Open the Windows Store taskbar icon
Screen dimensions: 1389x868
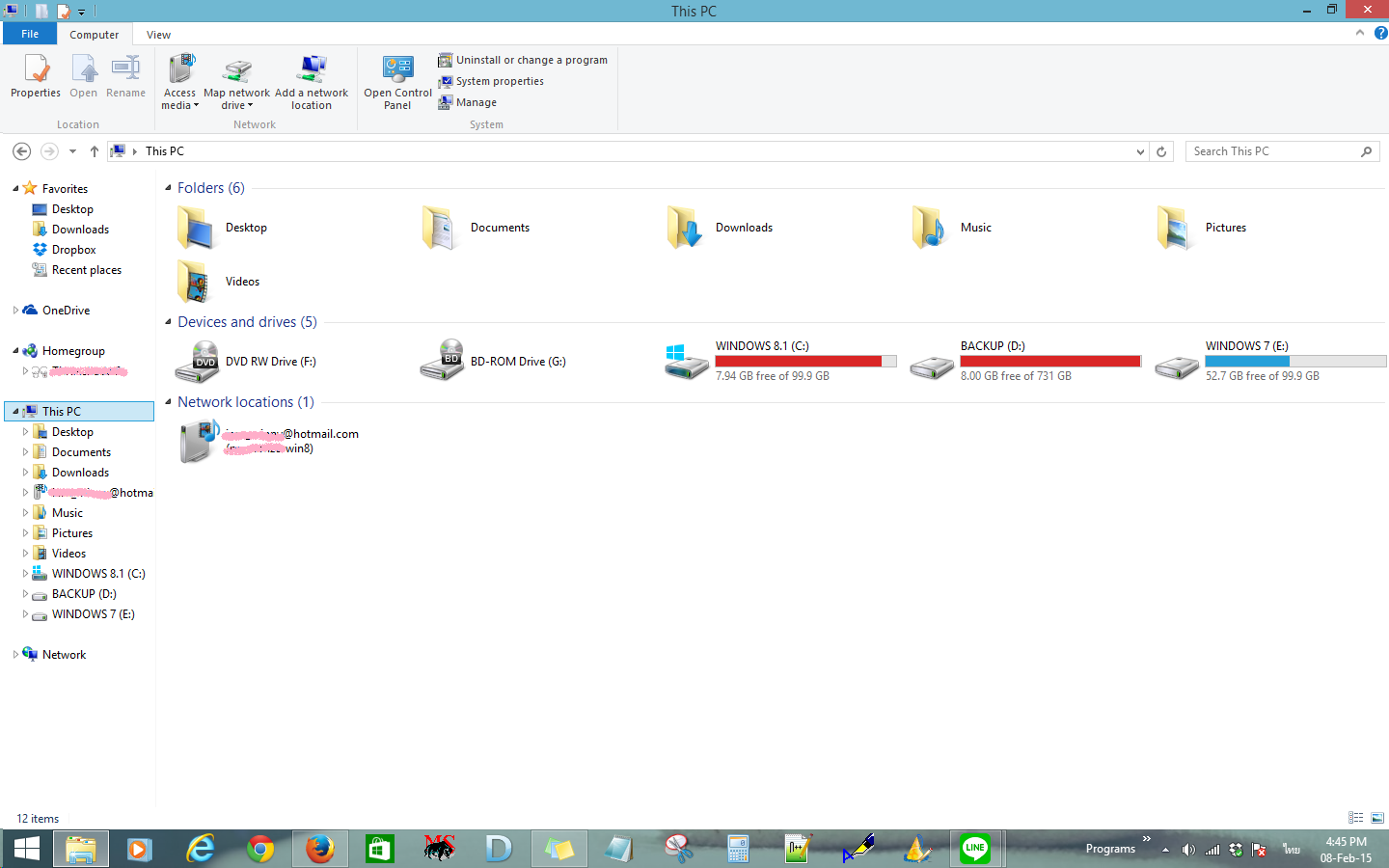pyautogui.click(x=380, y=849)
